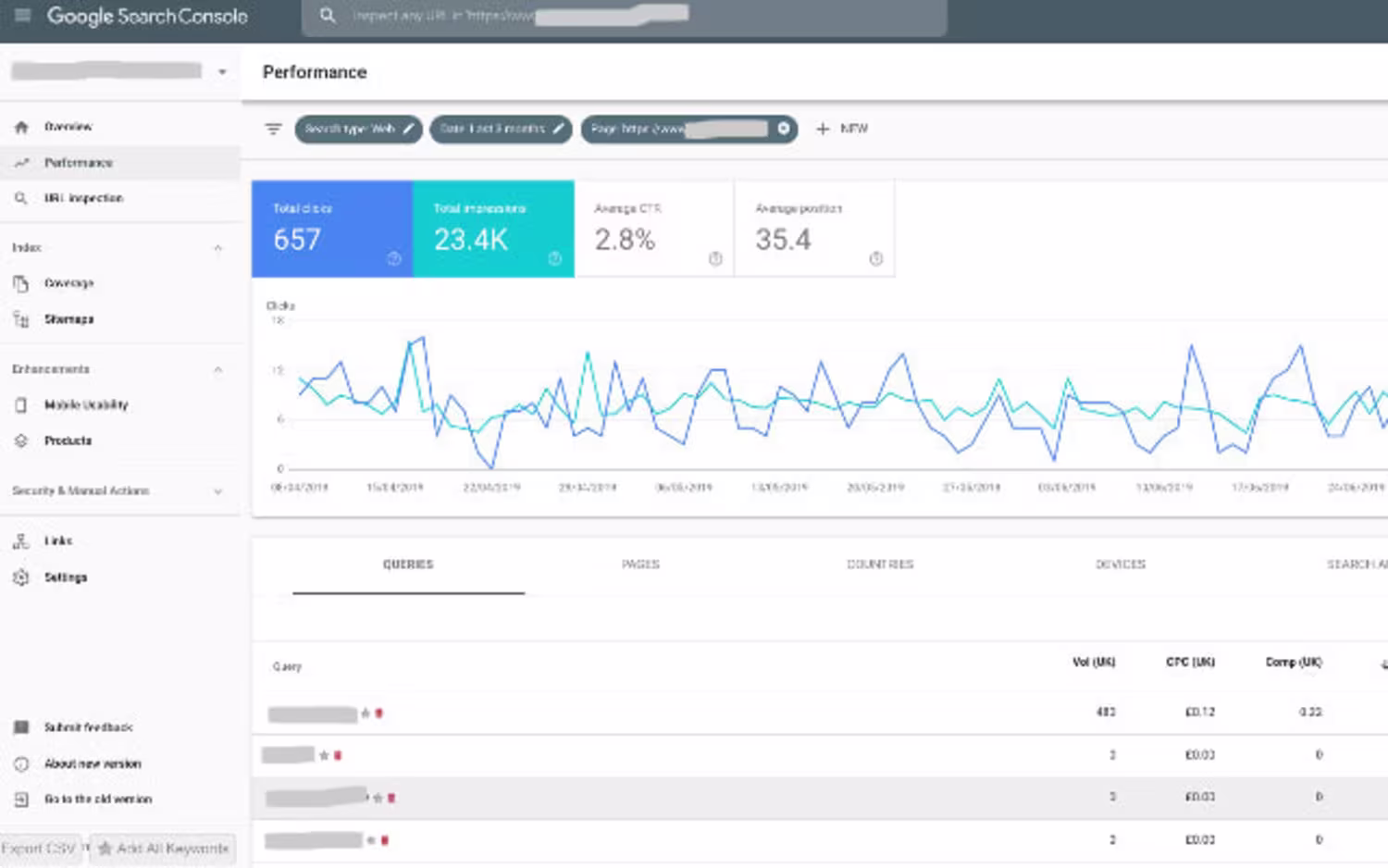Screen dimensions: 1388x868
Task: Collapse the Index sidebar section
Action: [217, 247]
